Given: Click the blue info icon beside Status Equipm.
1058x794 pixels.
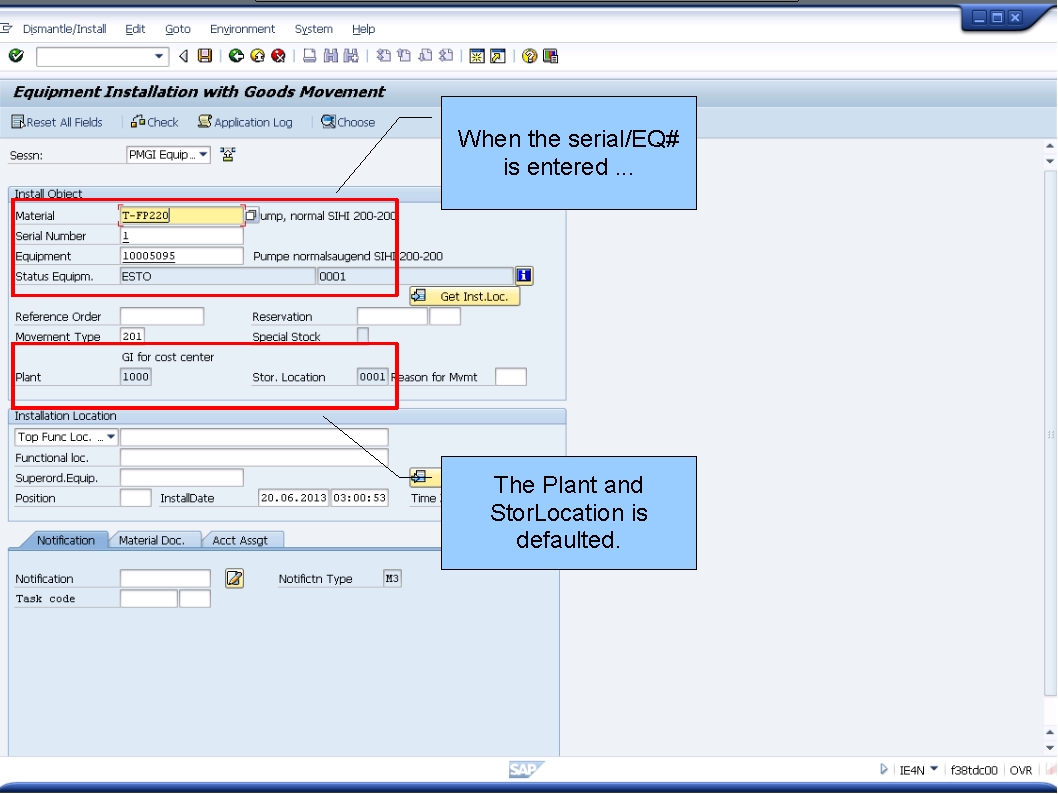Looking at the screenshot, I should [x=523, y=275].
